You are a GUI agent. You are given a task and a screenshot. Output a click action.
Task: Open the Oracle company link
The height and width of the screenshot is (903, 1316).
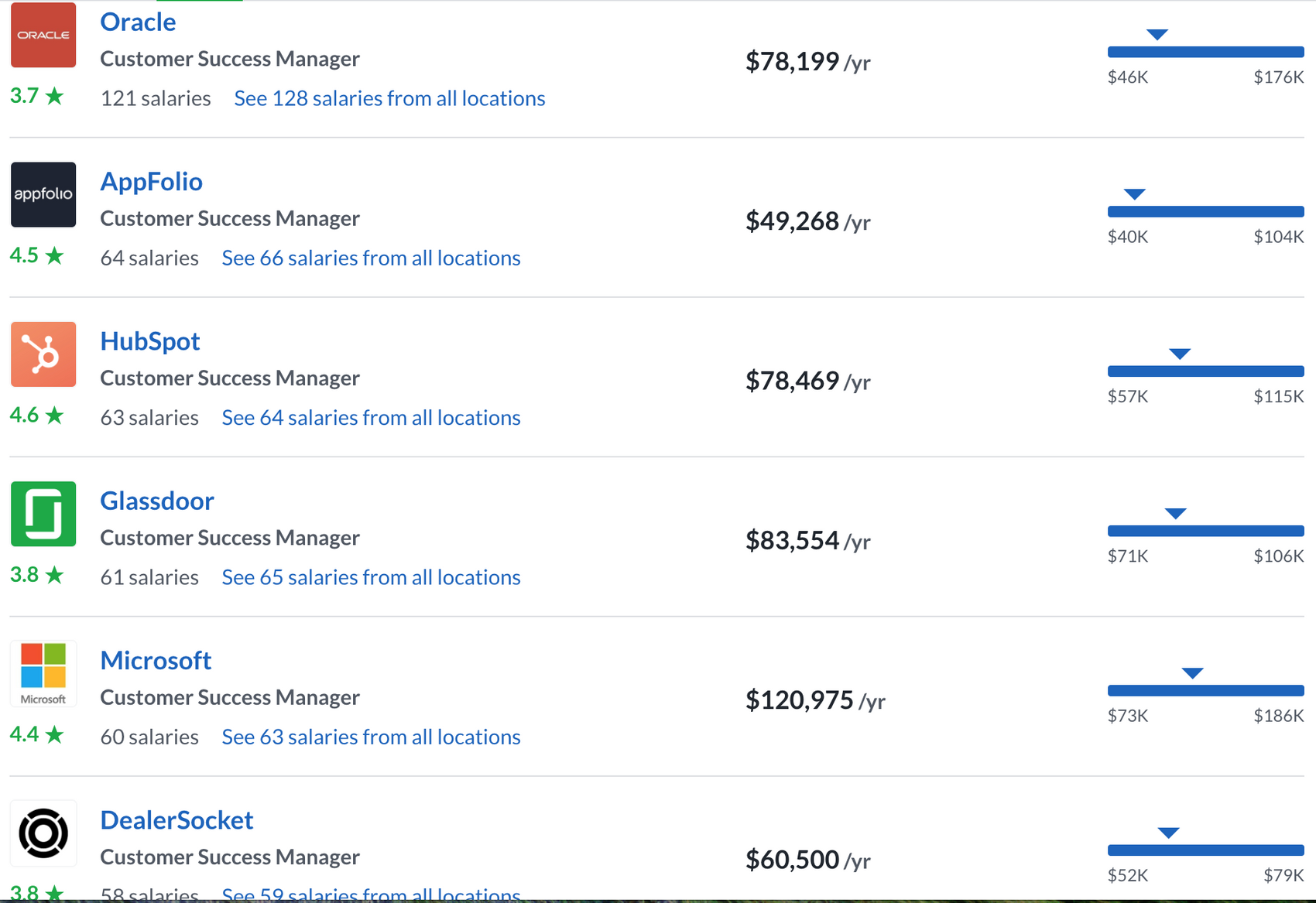[138, 22]
